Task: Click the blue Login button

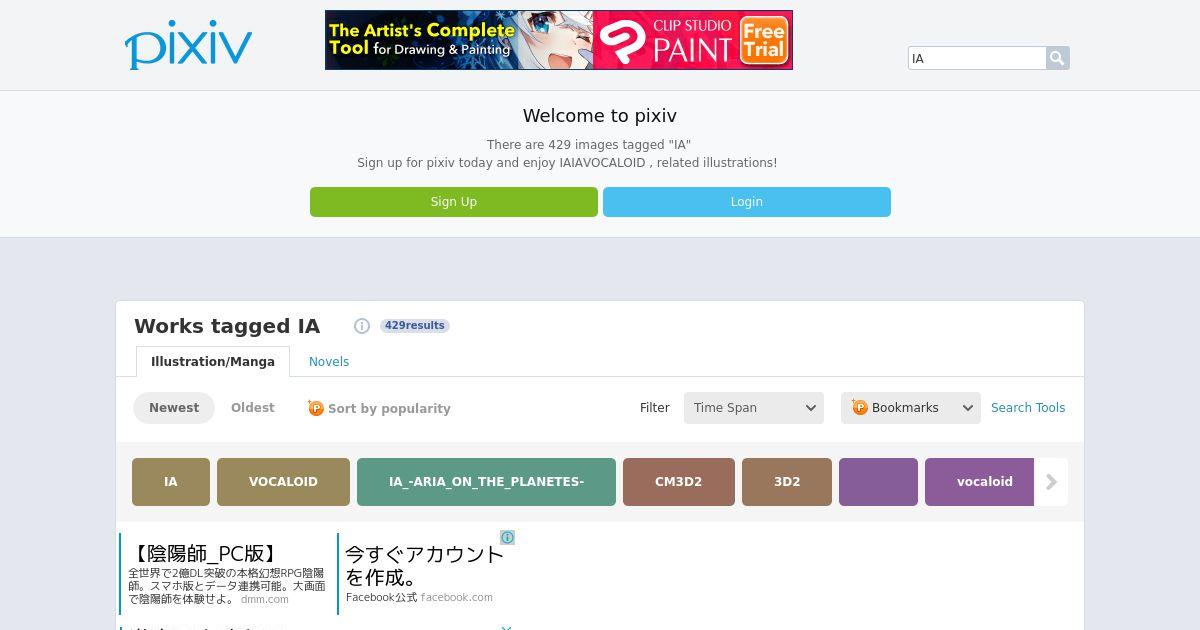Action: pos(747,202)
